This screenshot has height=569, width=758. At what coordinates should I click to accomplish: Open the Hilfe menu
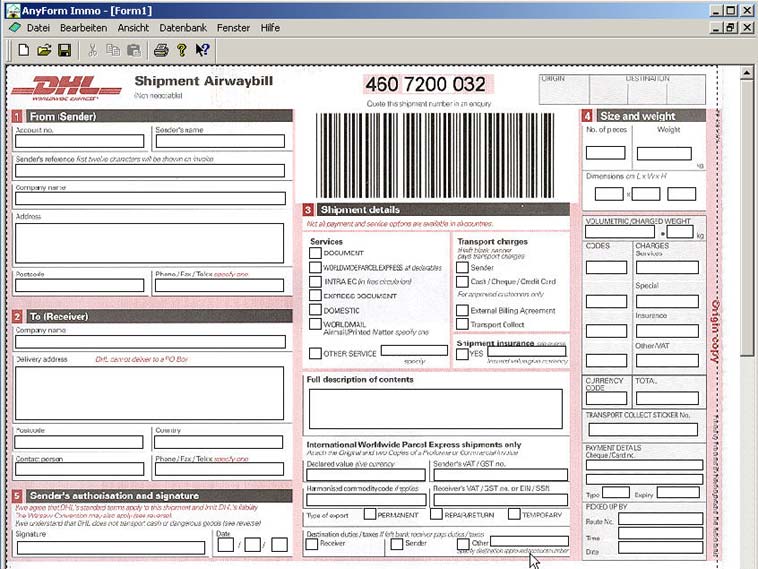(x=270, y=28)
